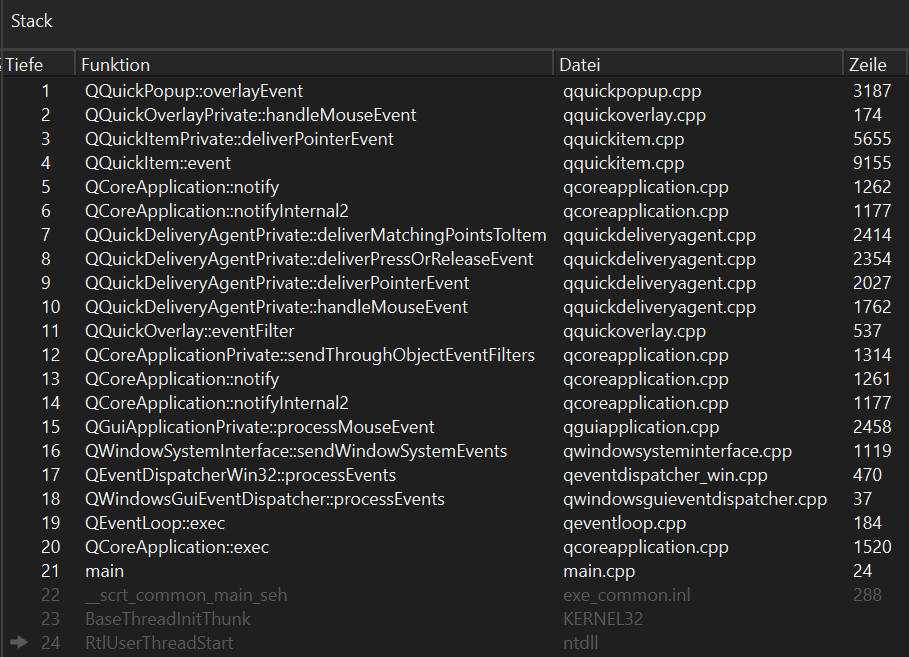Select the main function frame

click(454, 571)
